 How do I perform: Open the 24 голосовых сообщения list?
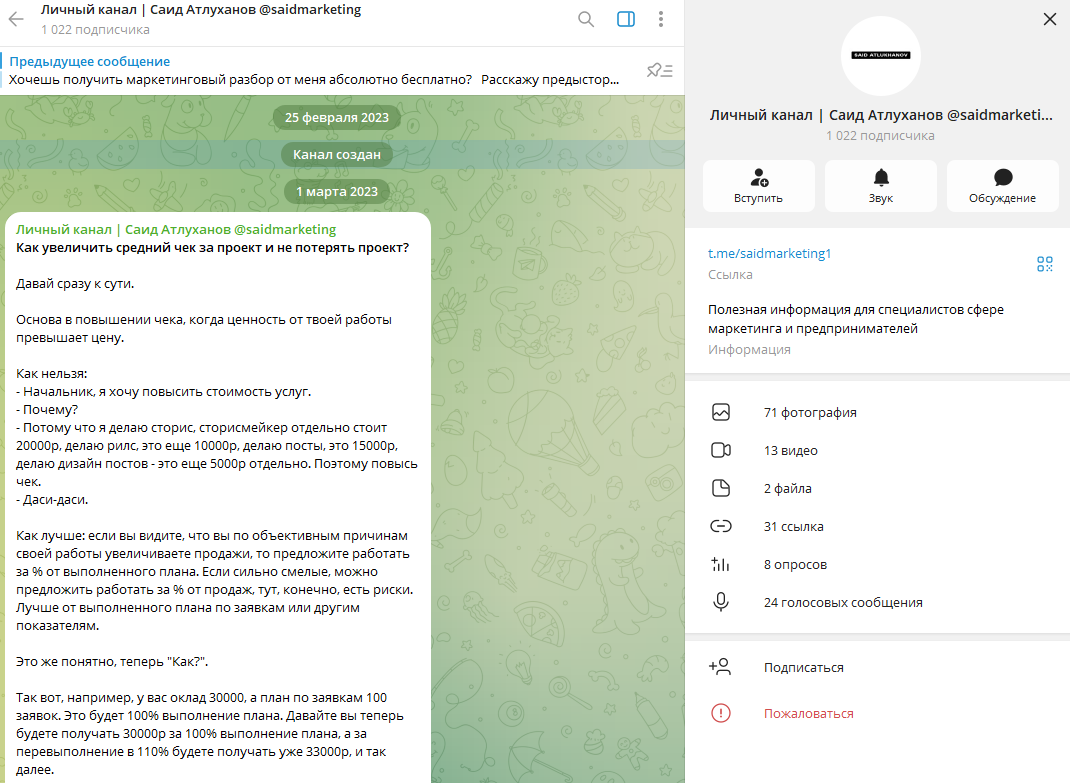[x=878, y=603]
